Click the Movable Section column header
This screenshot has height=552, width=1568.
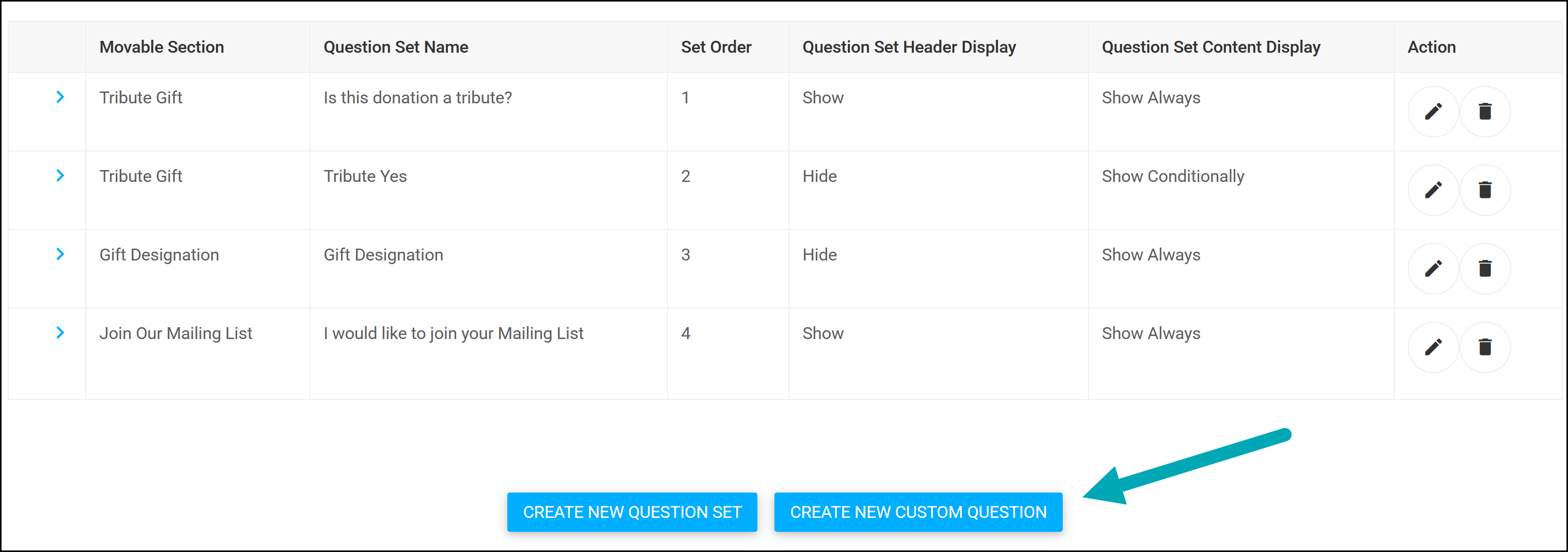(x=161, y=47)
